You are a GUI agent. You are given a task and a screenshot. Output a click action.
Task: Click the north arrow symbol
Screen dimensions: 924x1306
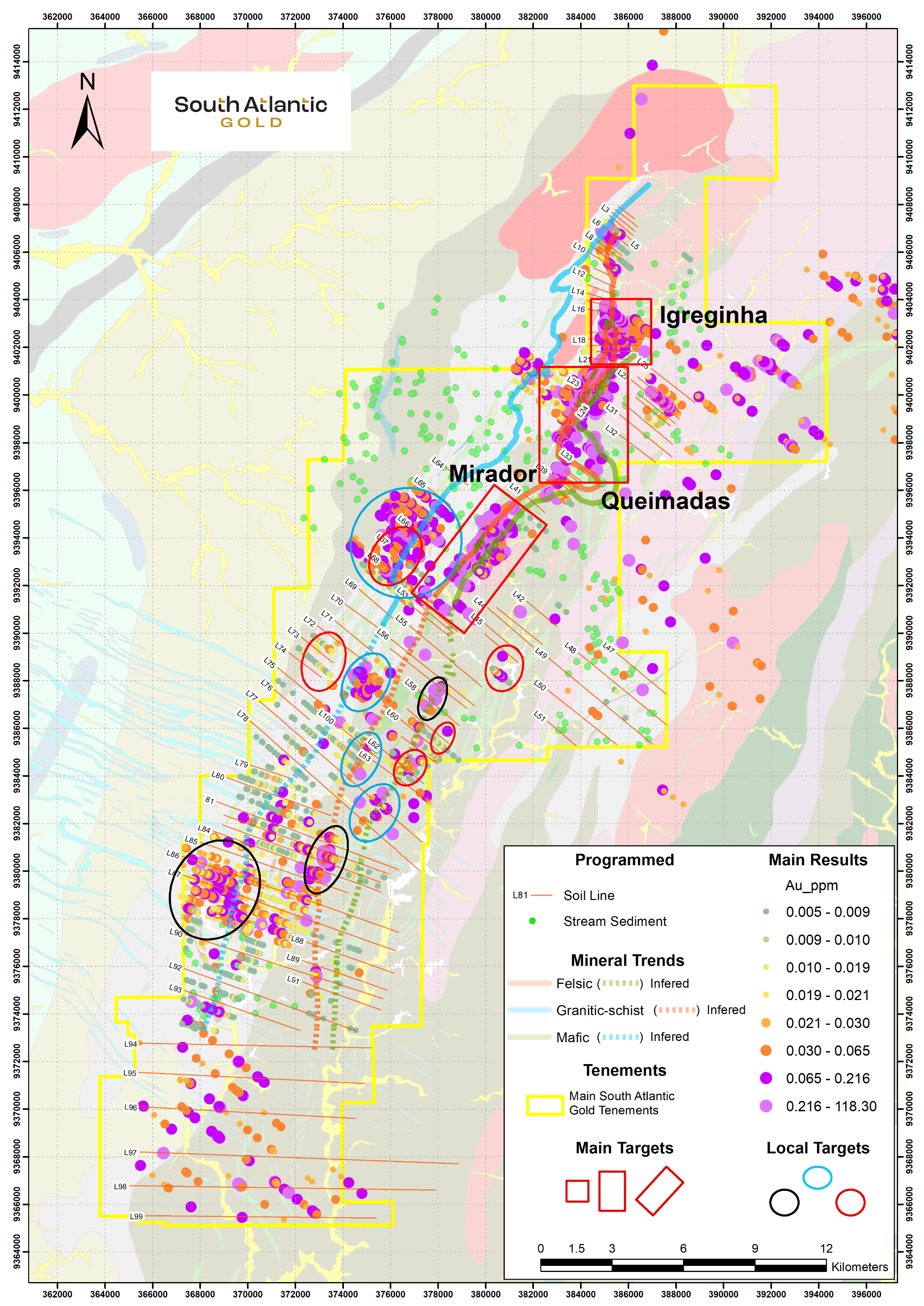pyautogui.click(x=87, y=121)
